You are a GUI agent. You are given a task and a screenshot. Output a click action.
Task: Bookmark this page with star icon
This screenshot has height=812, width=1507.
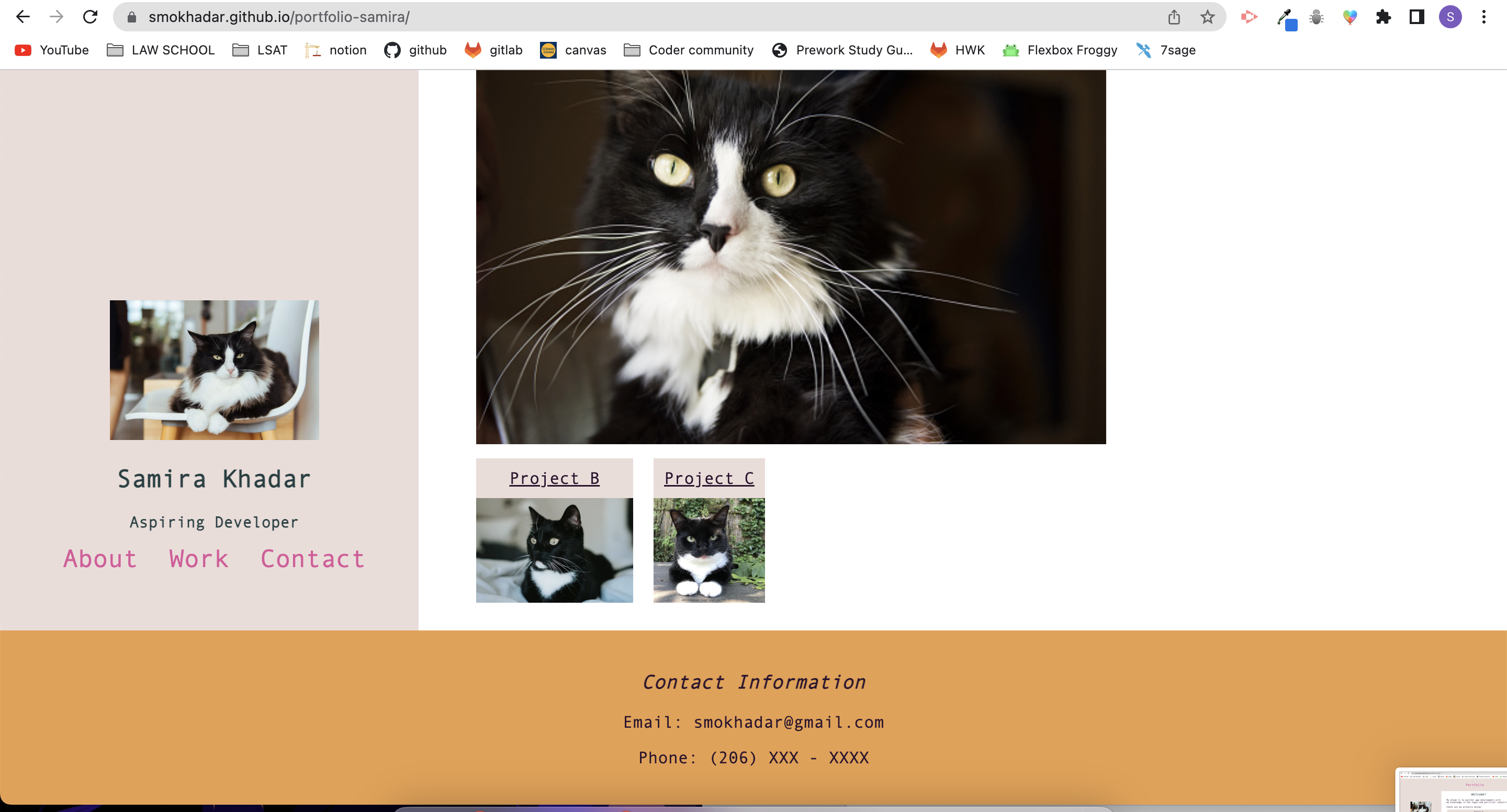pos(1207,17)
